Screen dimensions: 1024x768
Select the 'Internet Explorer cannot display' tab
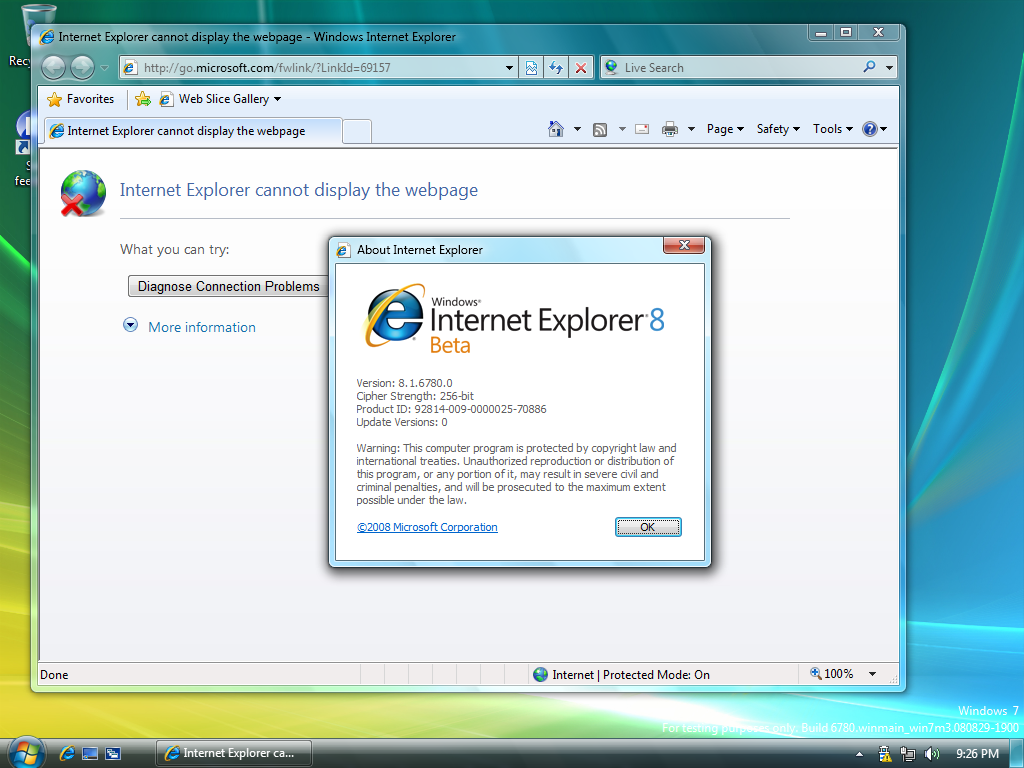pyautogui.click(x=193, y=131)
